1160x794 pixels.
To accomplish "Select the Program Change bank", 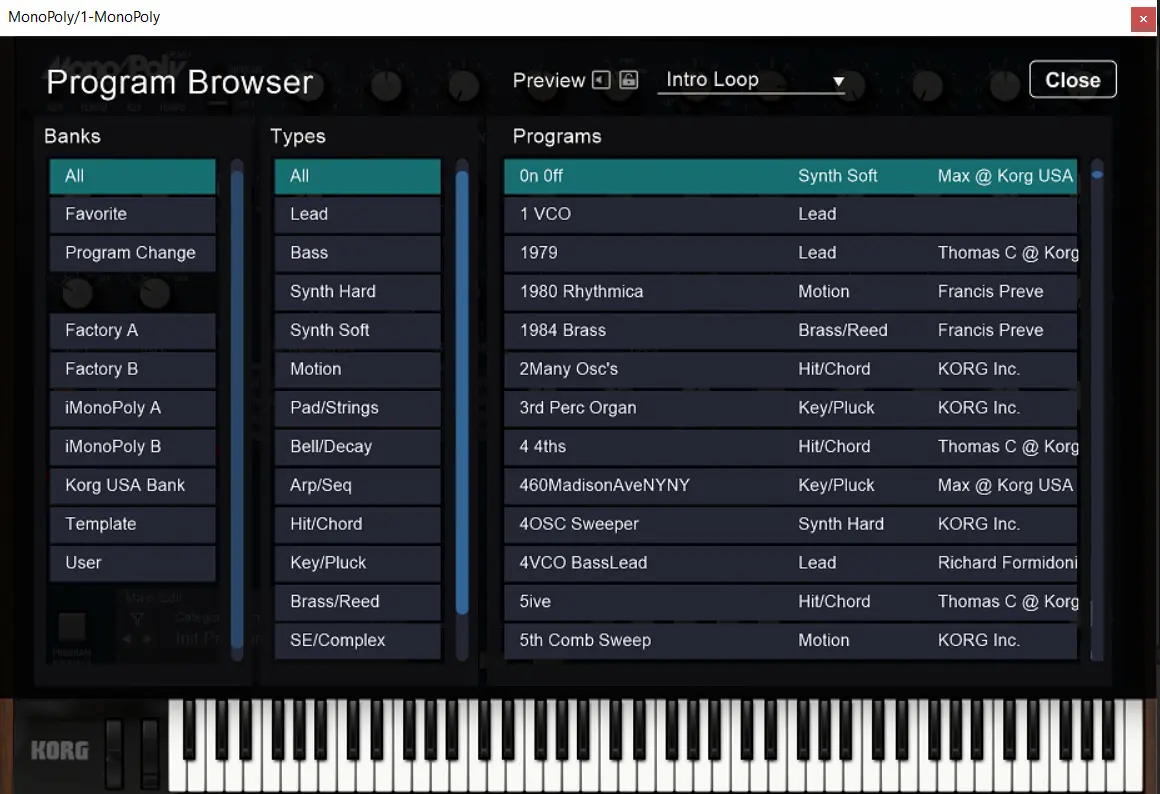I will [x=132, y=253].
